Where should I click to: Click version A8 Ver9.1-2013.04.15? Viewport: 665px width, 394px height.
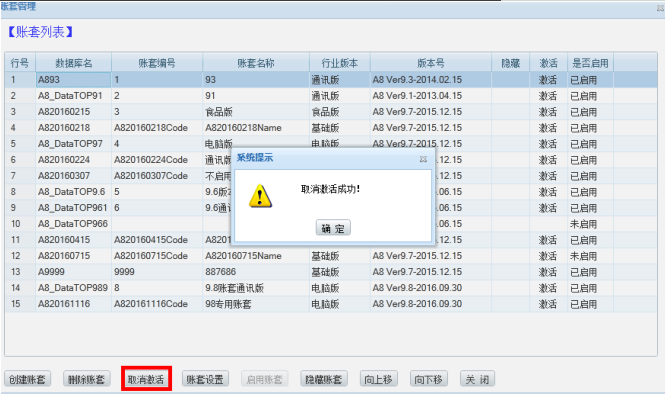click(x=431, y=96)
